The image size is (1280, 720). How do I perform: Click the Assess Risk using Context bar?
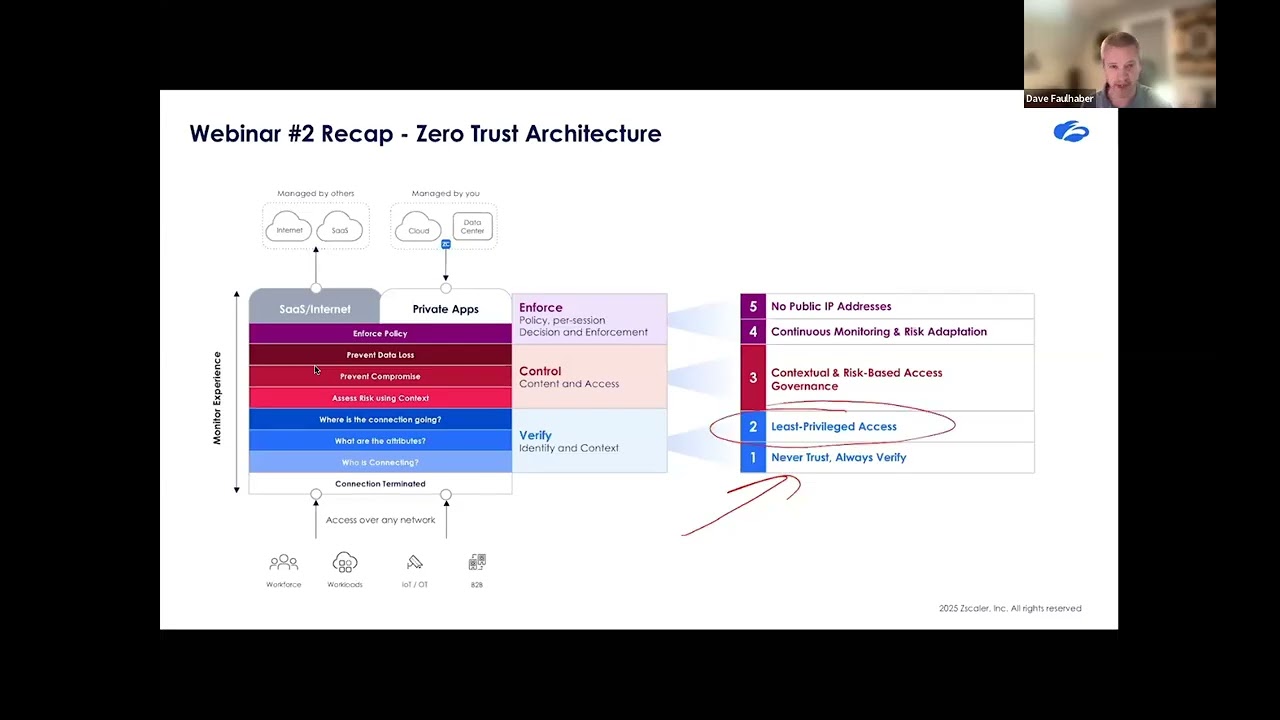point(380,398)
